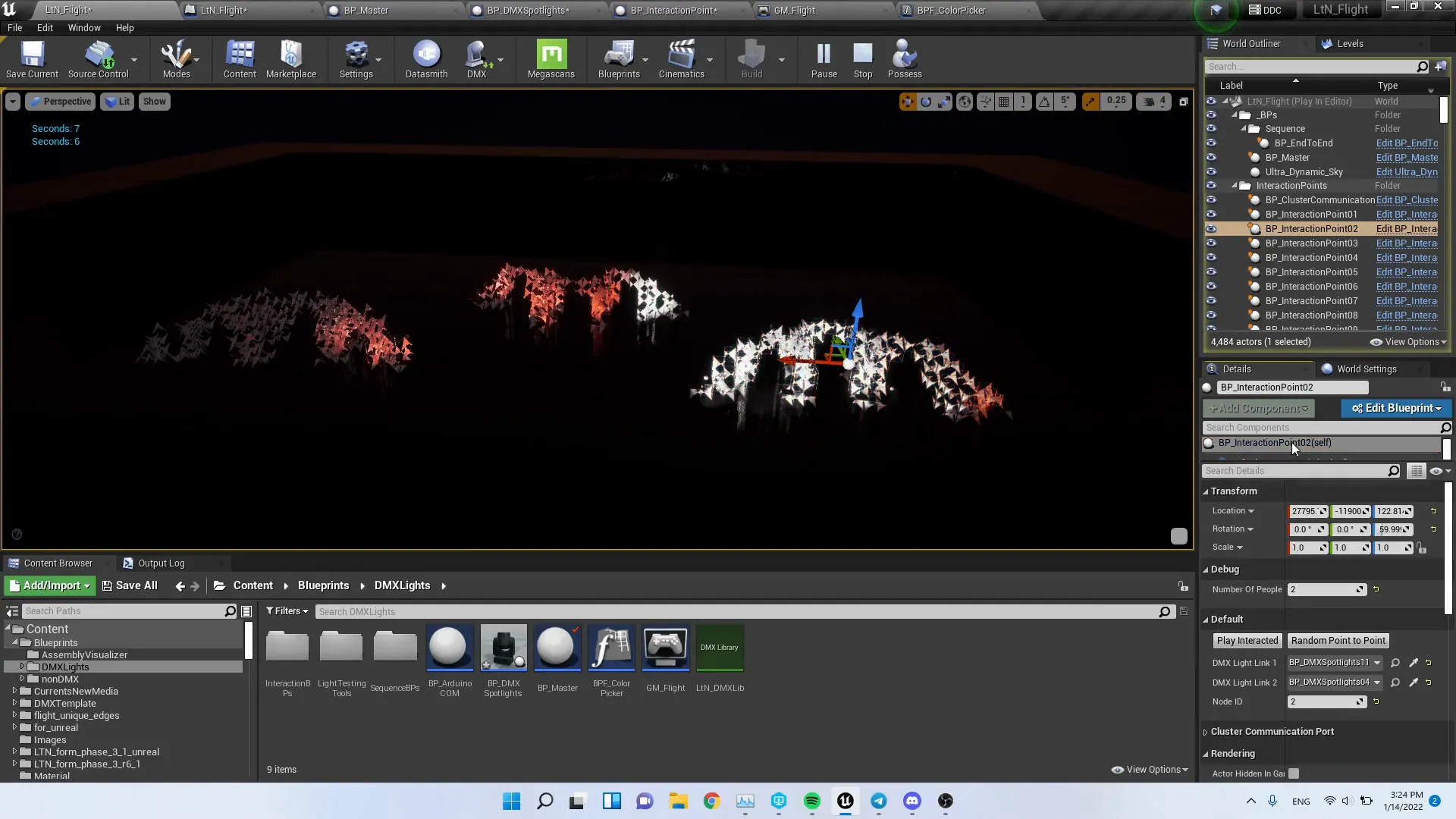The width and height of the screenshot is (1456, 819).
Task: Open DMX Light Link 2 dropdown
Action: point(1335,682)
